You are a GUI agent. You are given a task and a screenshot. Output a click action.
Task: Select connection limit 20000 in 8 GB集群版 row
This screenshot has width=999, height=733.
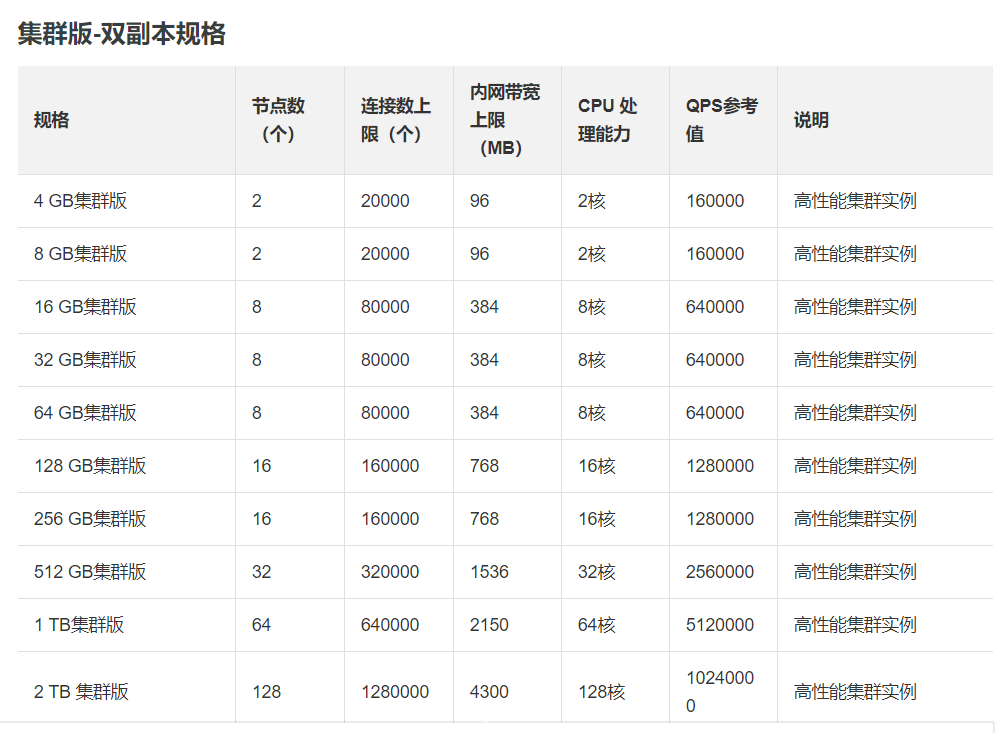(385, 254)
